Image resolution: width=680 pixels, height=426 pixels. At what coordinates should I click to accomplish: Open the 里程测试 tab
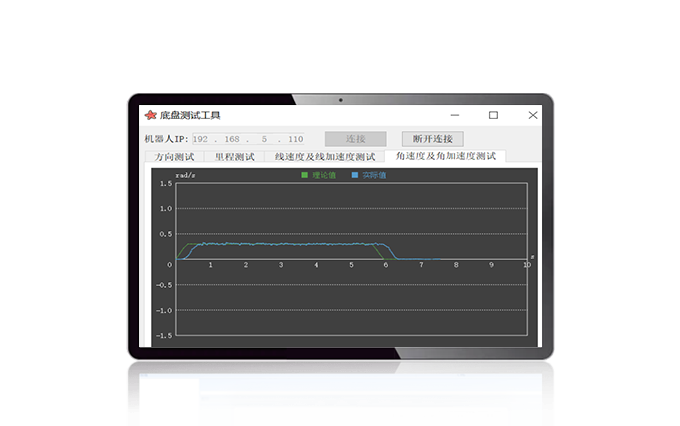click(x=233, y=157)
